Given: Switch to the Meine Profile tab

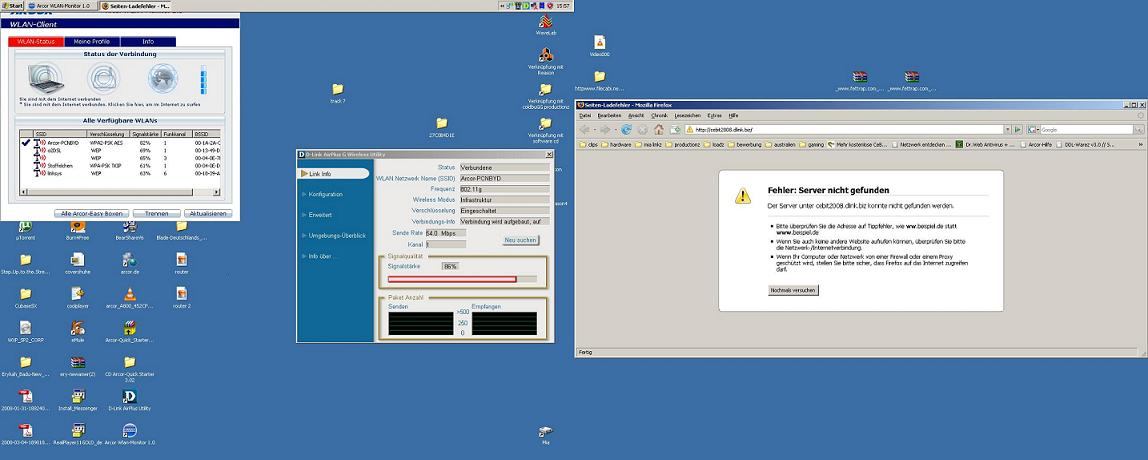Looking at the screenshot, I should click(x=92, y=42).
